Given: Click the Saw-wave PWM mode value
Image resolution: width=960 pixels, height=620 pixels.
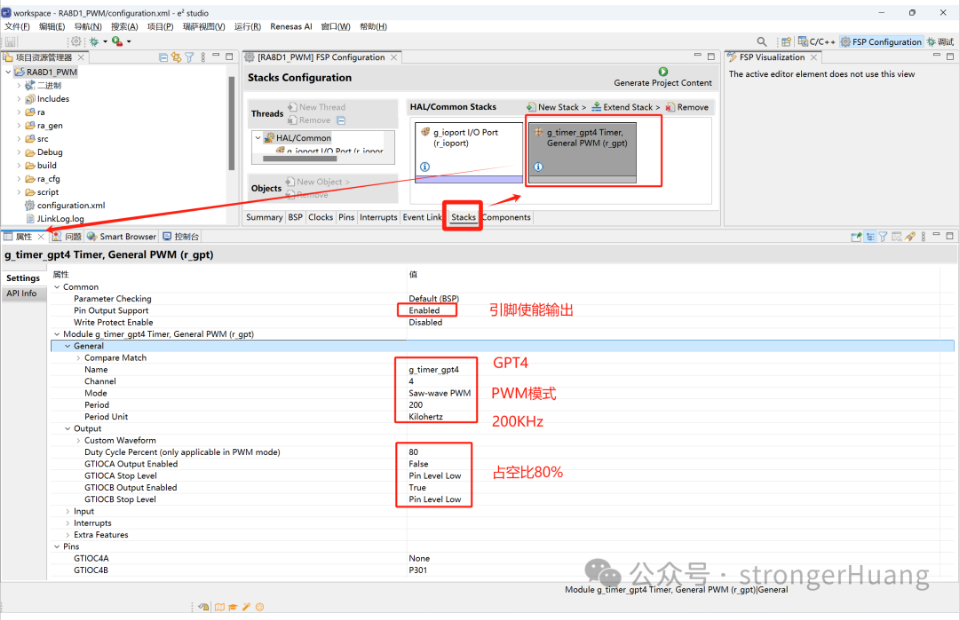Looking at the screenshot, I should click(440, 394).
